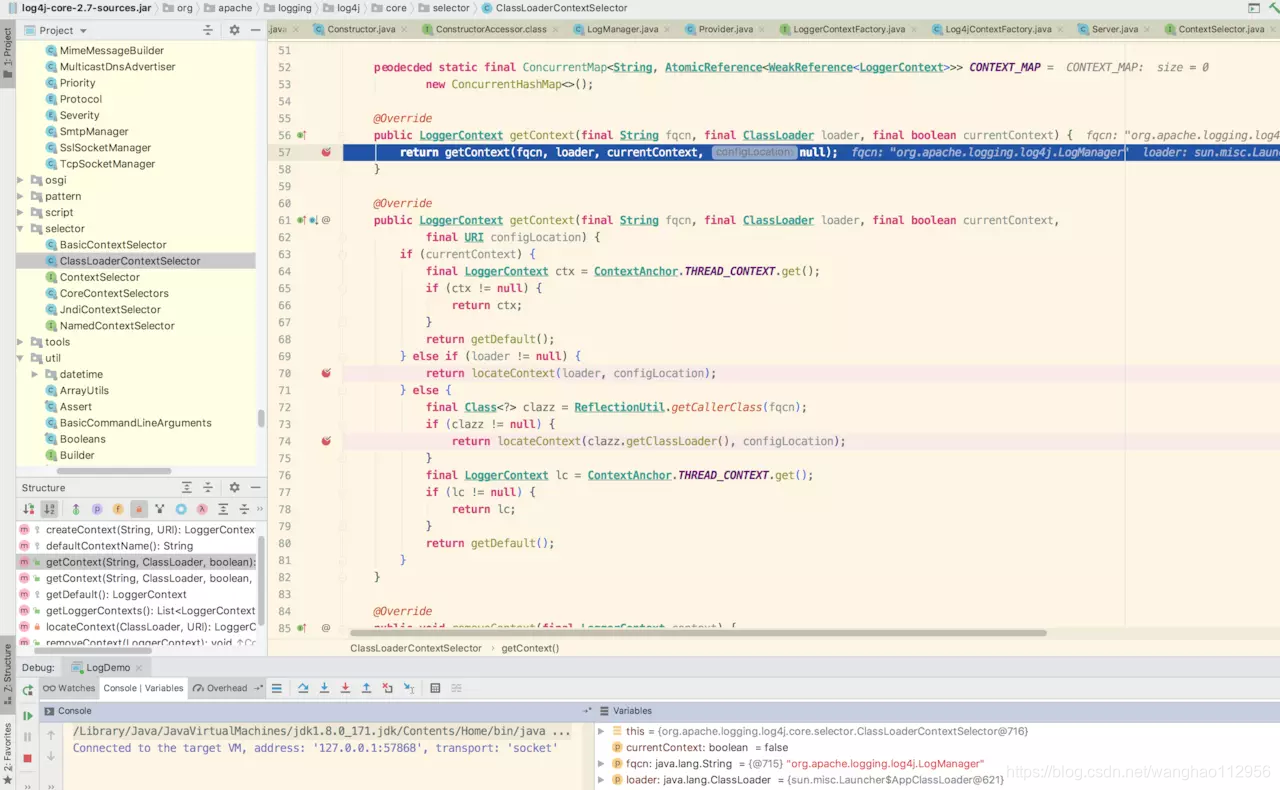Select locateContext(ClassLoader, URI) in Structure
This screenshot has height=790, width=1280.
pos(137,627)
